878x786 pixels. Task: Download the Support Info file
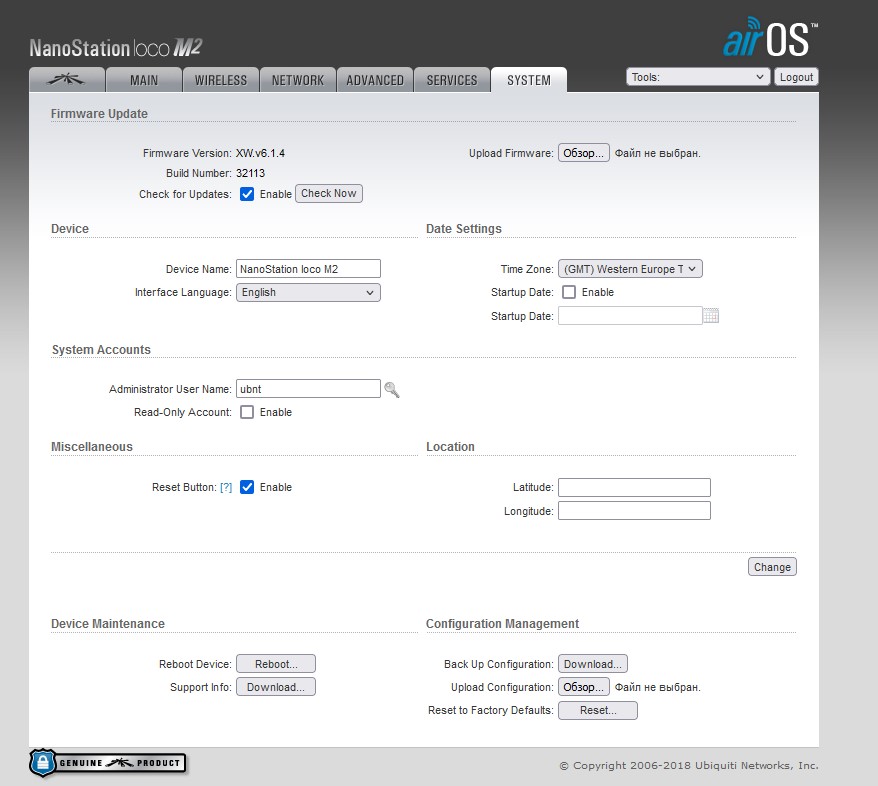[276, 687]
